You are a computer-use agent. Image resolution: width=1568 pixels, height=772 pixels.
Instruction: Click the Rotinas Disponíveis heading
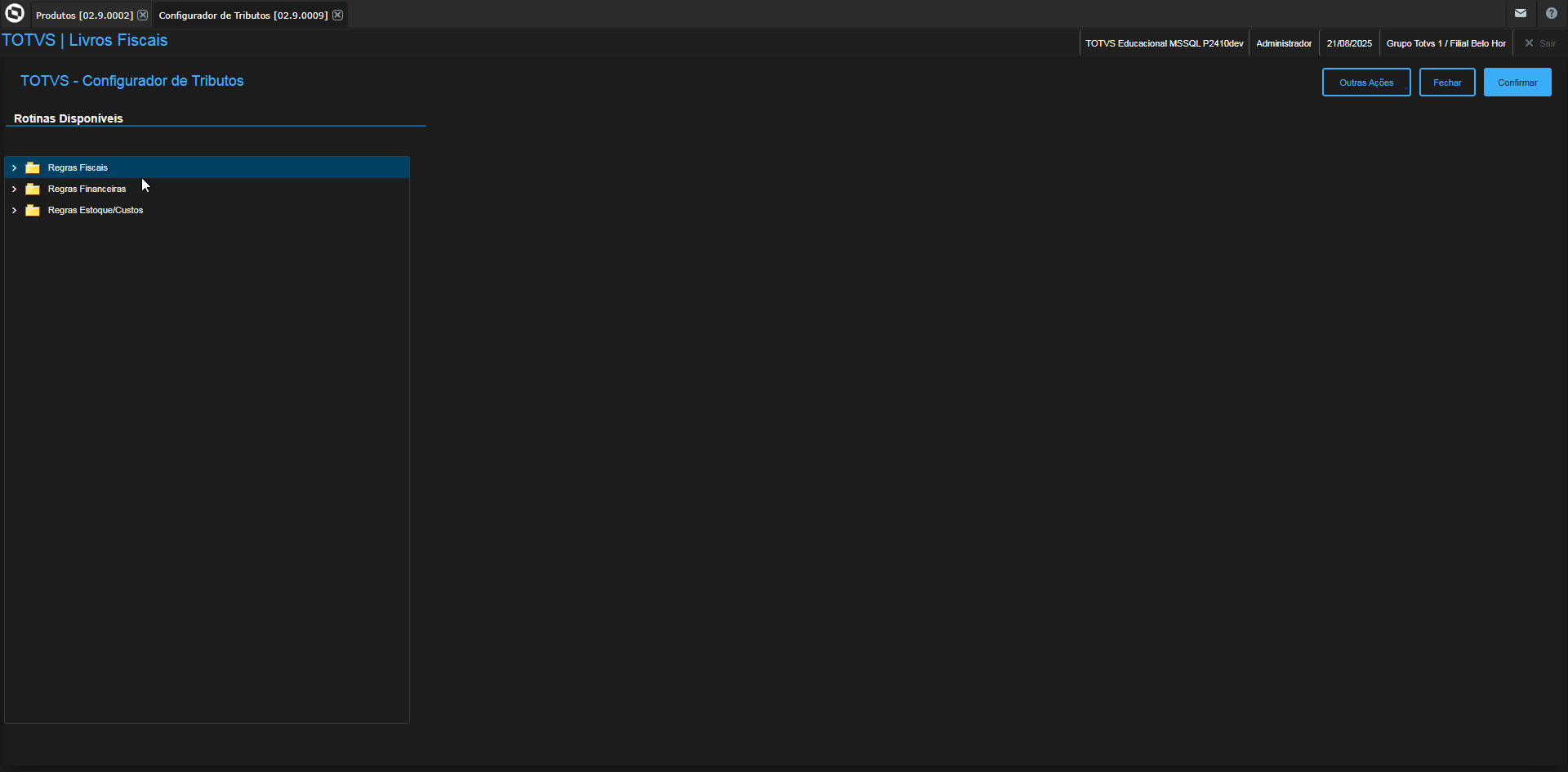[x=69, y=118]
